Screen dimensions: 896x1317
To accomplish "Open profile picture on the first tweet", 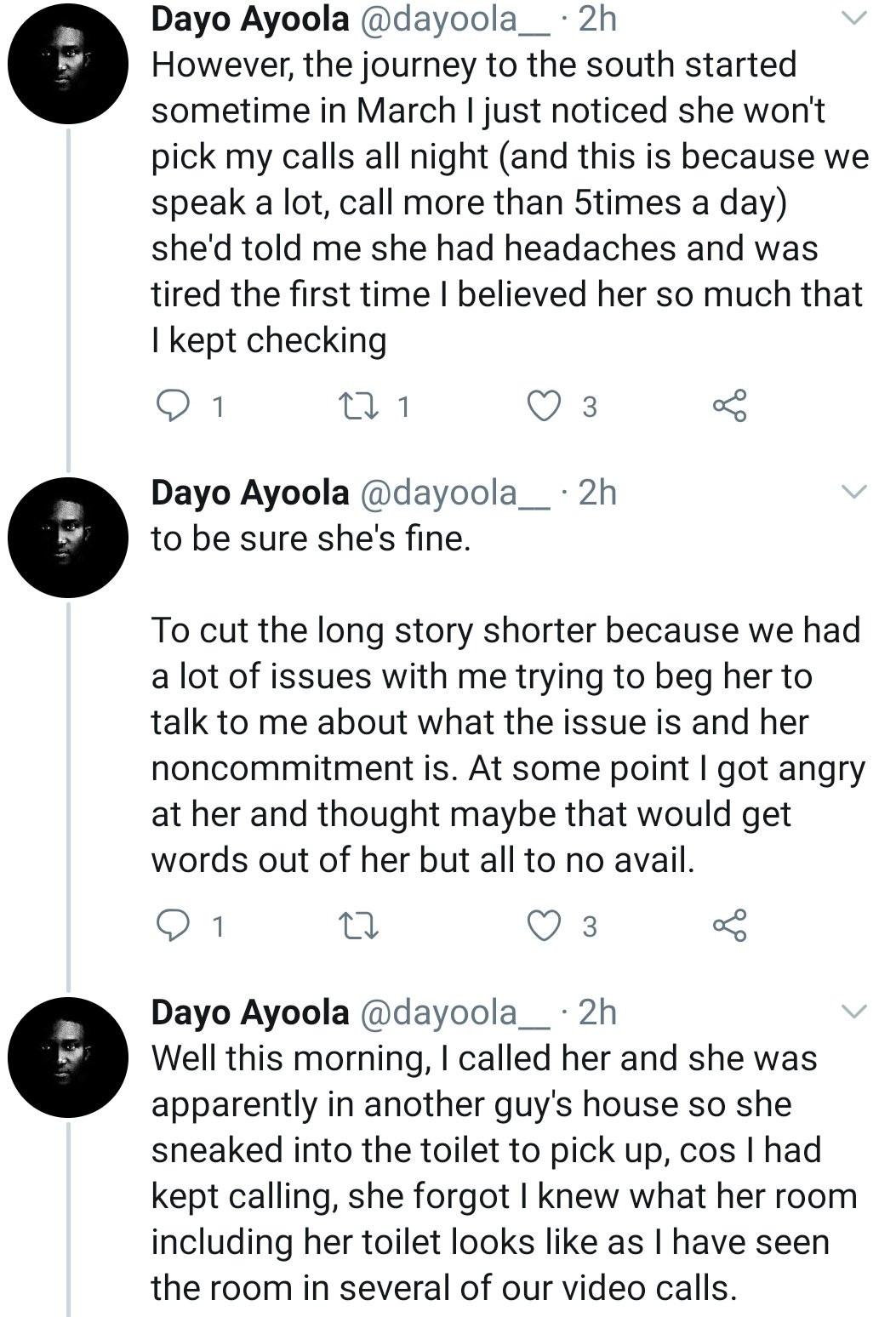I will (x=67, y=60).
